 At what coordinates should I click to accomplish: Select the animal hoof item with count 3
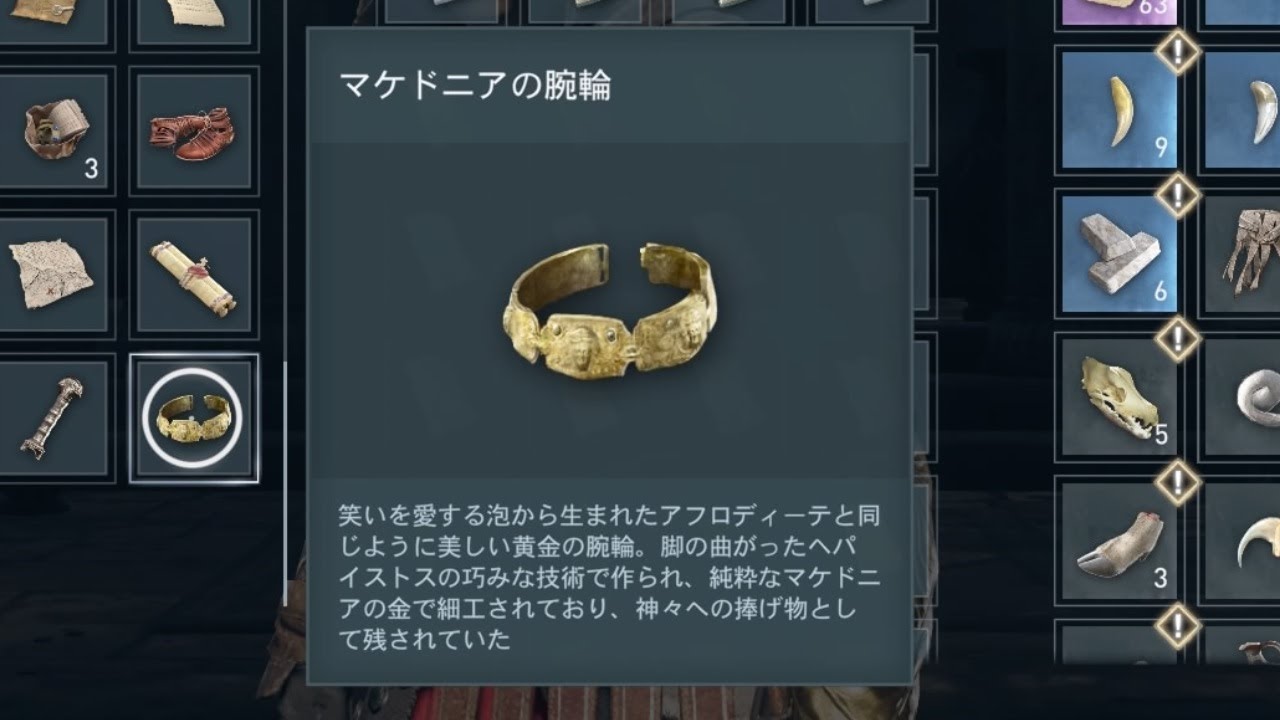(x=1119, y=540)
